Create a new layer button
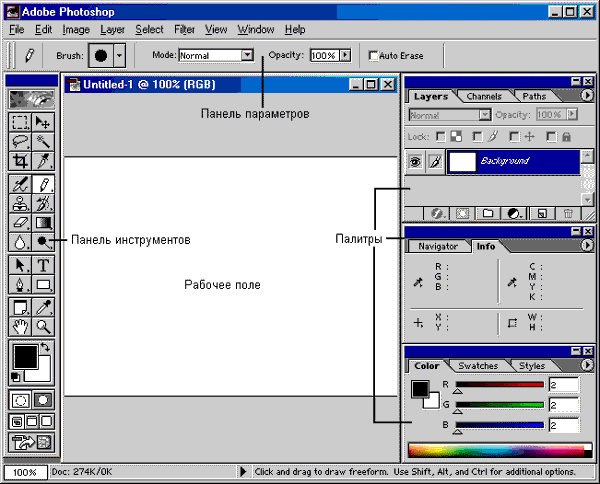This screenshot has width=600, height=484. point(542,213)
